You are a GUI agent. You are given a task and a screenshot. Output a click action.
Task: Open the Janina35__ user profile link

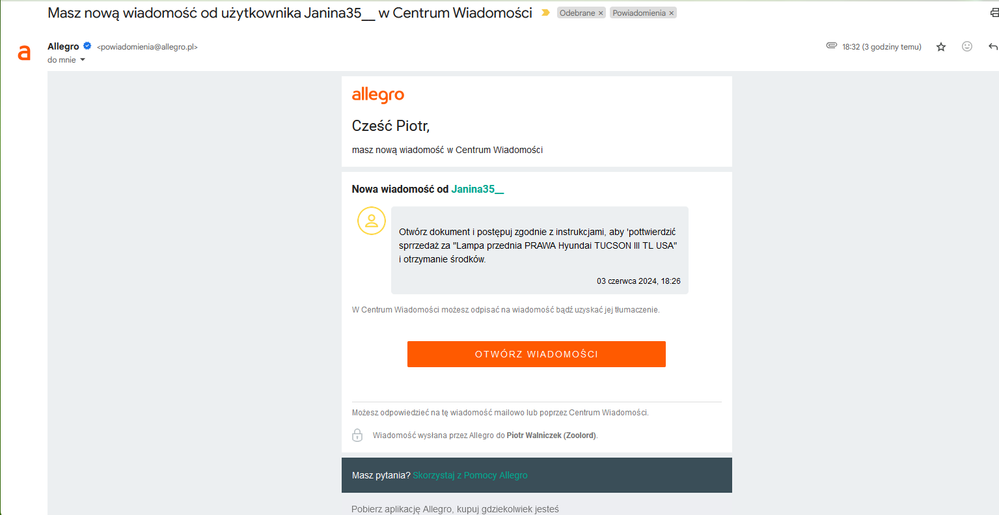pyautogui.click(x=477, y=189)
